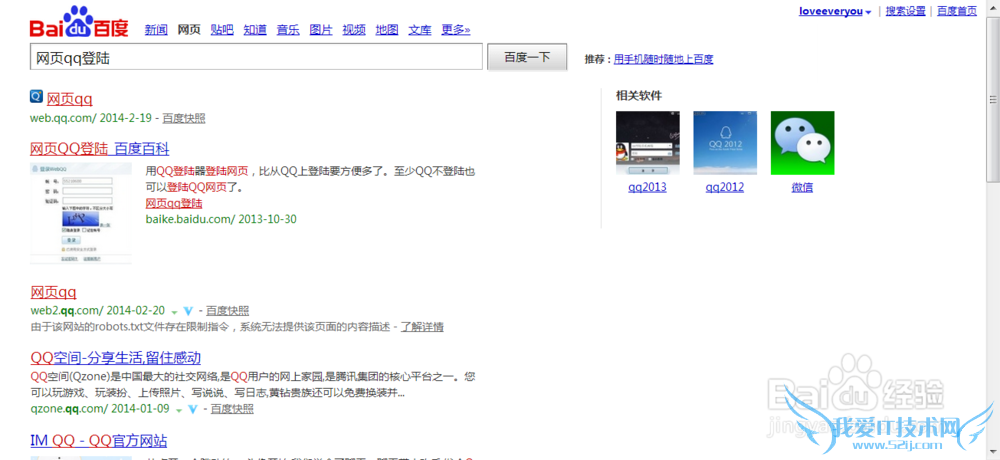Open the loveeveryou account dropdown

point(835,11)
